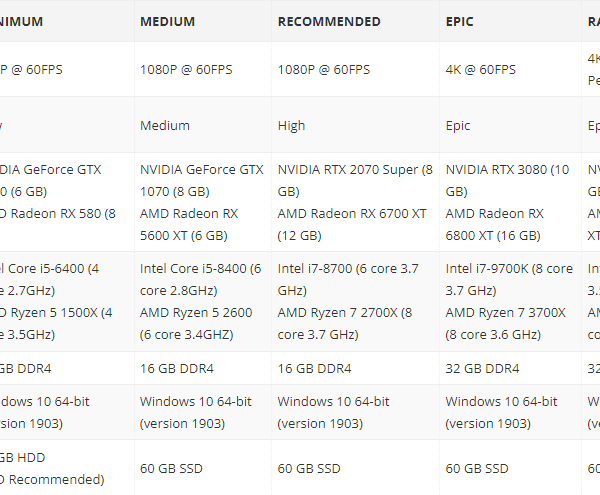
Task: Click the High quality preset cell
Action: [355, 125]
